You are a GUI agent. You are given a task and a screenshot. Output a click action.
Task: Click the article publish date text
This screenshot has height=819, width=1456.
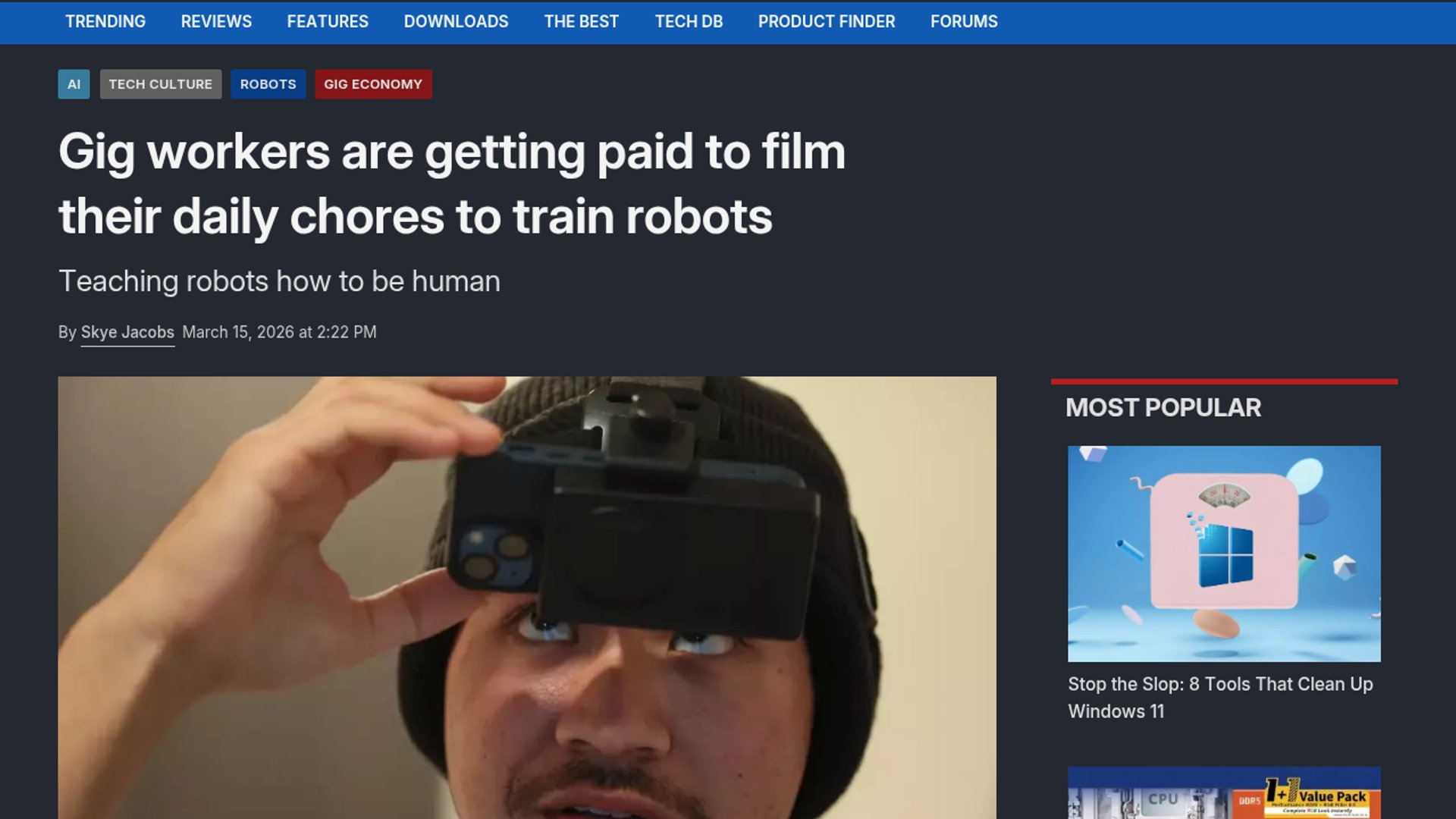click(279, 332)
